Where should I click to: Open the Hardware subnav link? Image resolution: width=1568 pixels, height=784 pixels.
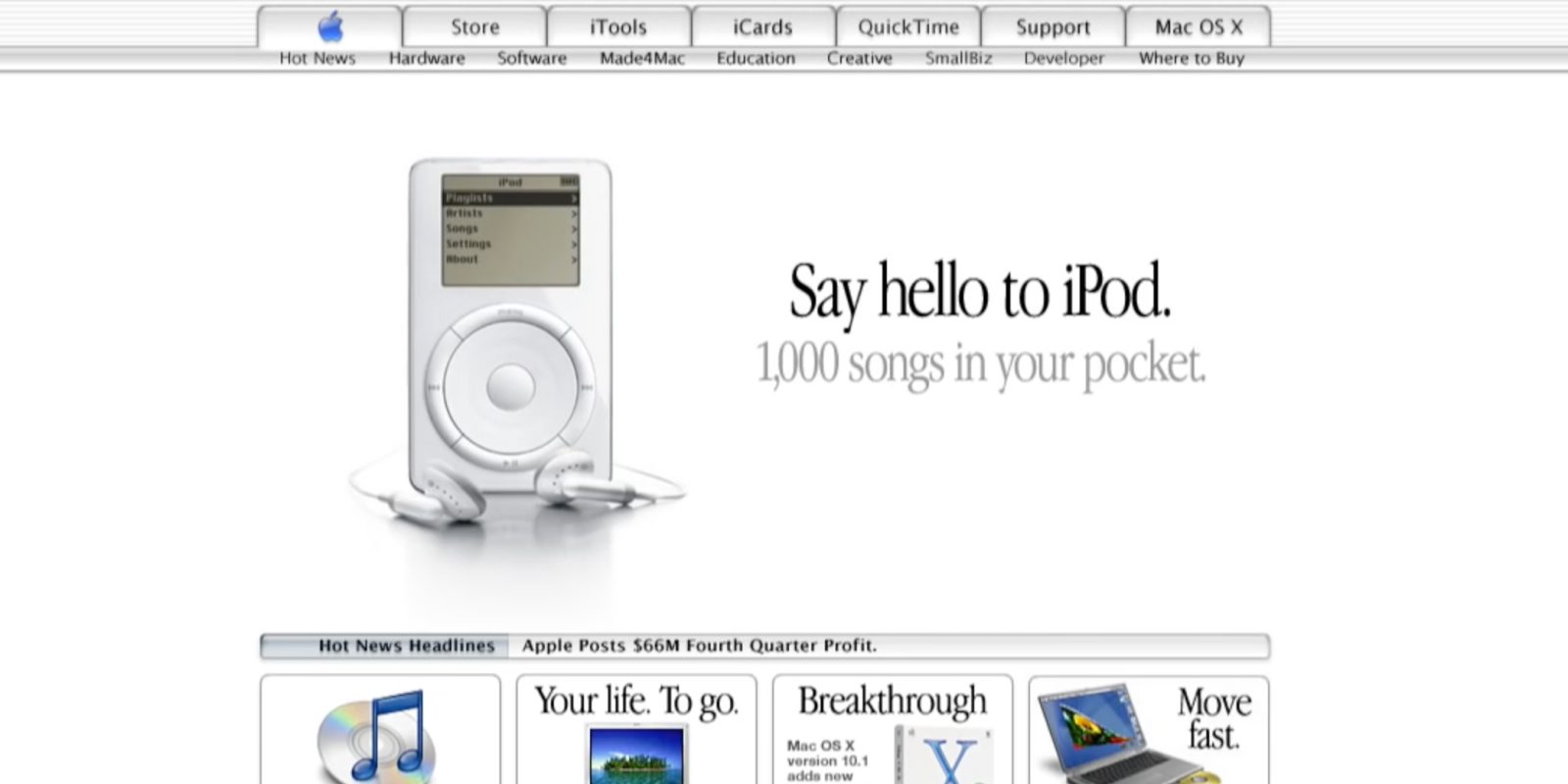(426, 59)
